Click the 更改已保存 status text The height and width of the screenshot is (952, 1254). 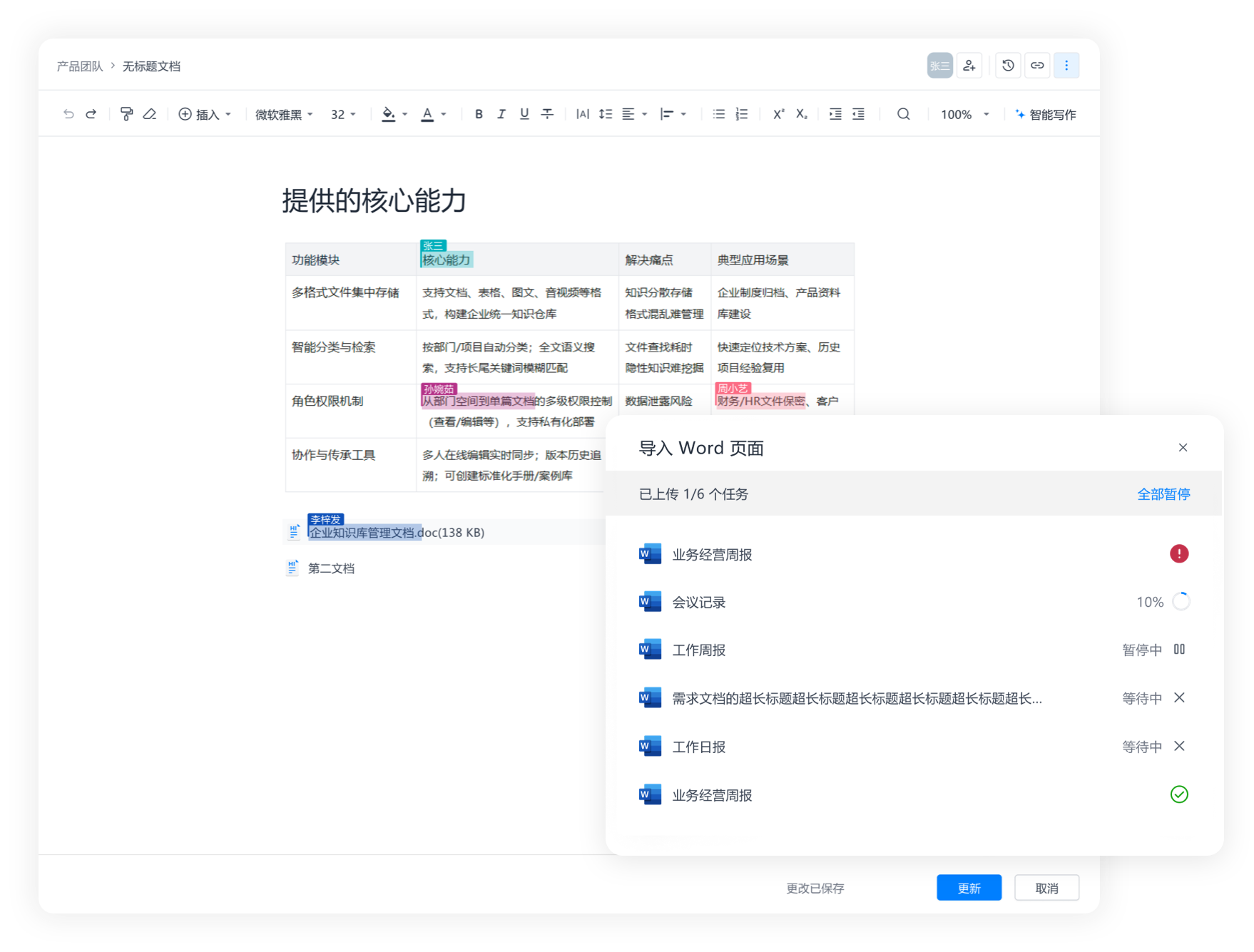point(815,888)
